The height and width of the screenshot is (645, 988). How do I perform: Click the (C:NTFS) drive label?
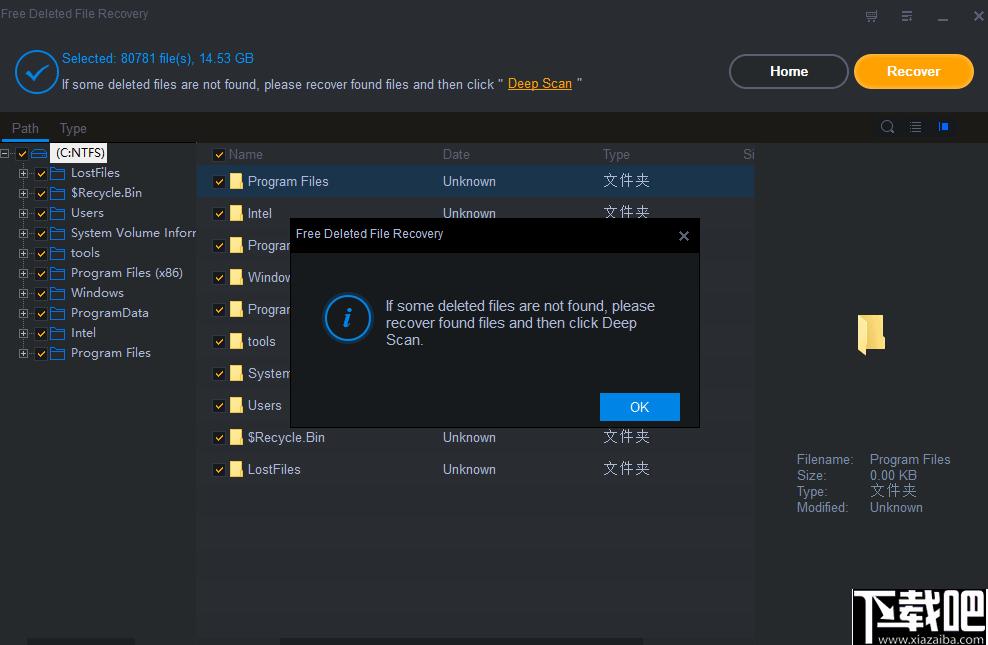(80, 153)
